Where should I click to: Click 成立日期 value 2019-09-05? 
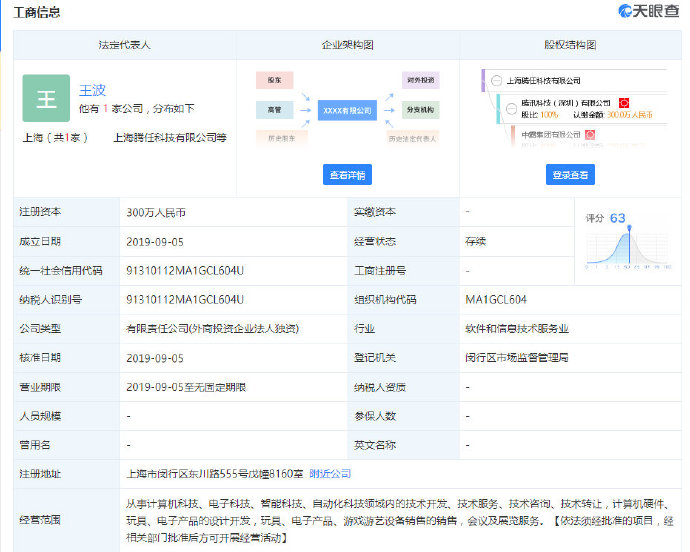[x=155, y=242]
